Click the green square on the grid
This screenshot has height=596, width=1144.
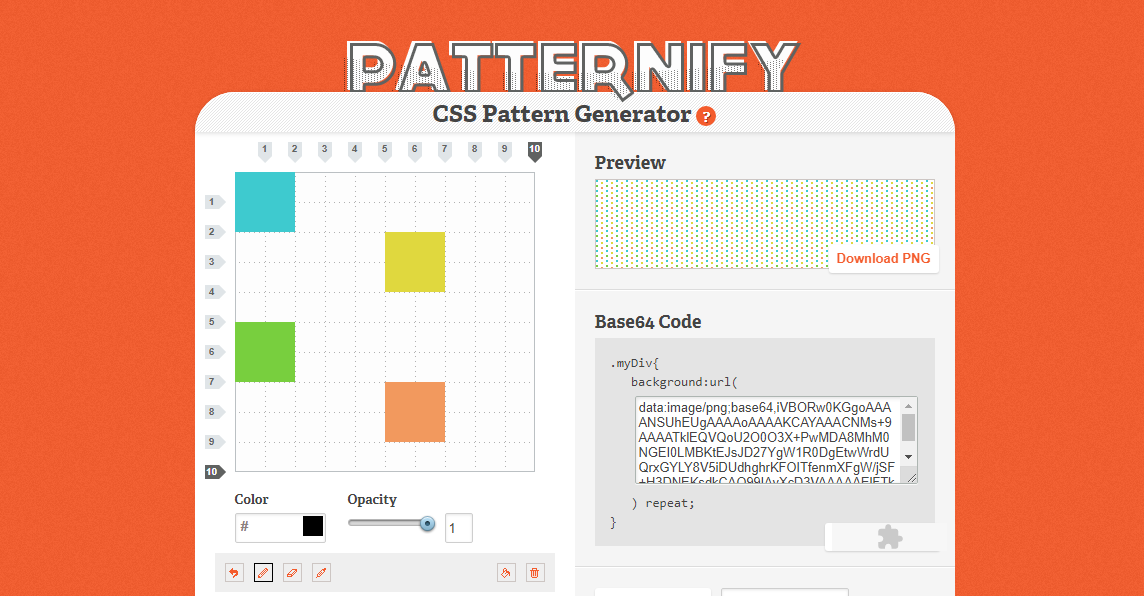(265, 352)
